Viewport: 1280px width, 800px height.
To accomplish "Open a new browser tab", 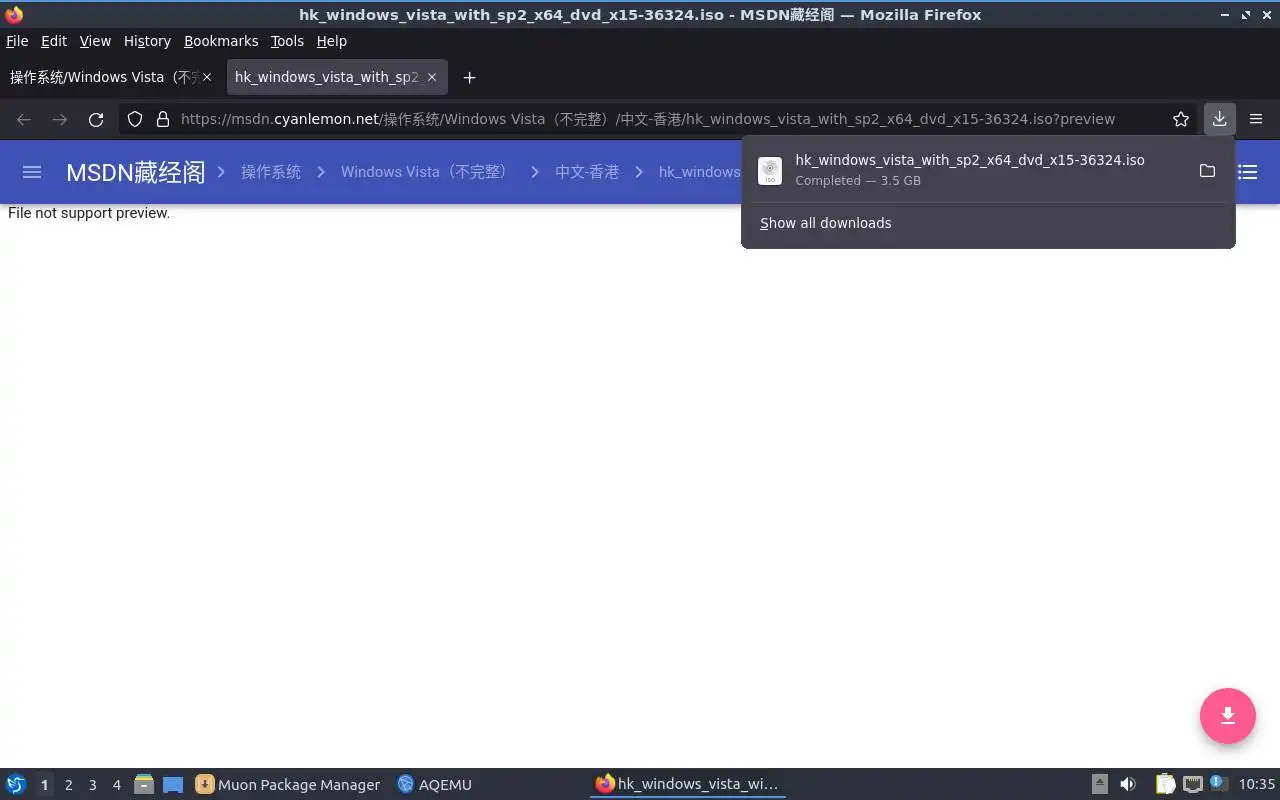I will click(x=469, y=77).
